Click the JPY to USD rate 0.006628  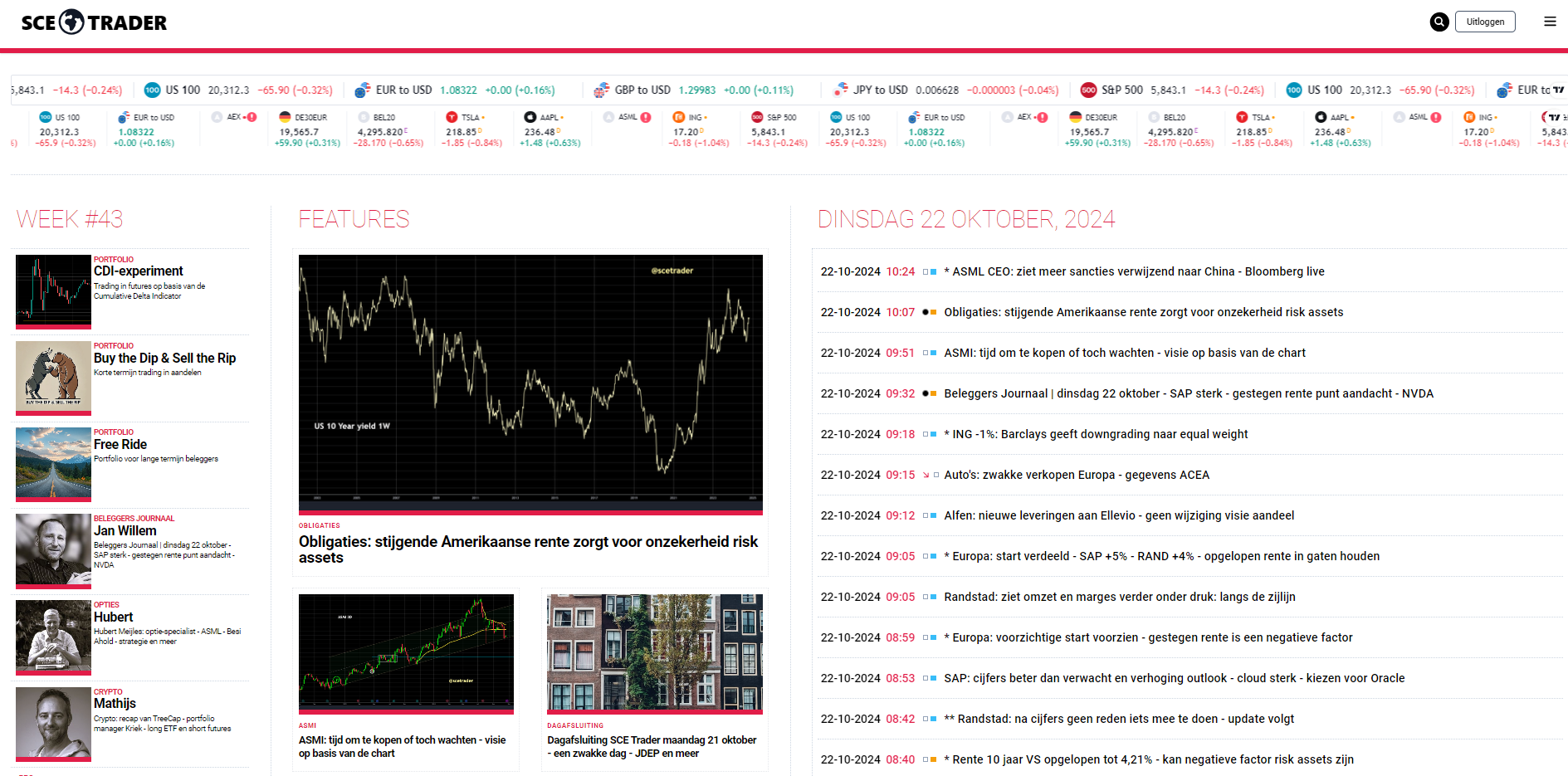[x=937, y=90]
